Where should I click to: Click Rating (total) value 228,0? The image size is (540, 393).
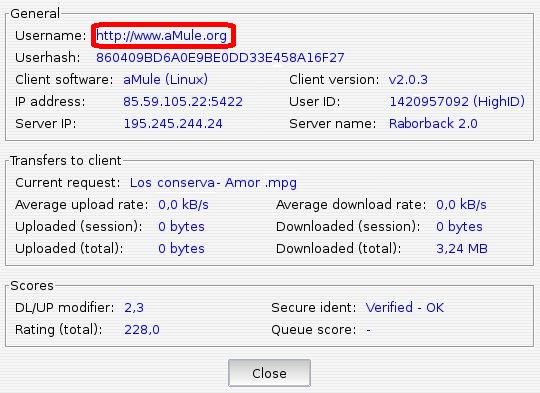point(142,330)
